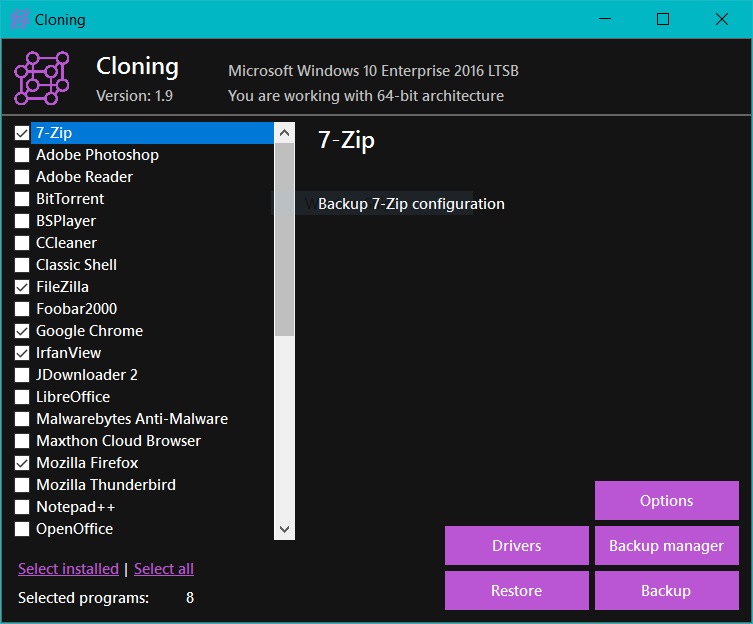The width and height of the screenshot is (753, 624).
Task: Disable the IrfanView checkbox
Action: click(x=22, y=353)
